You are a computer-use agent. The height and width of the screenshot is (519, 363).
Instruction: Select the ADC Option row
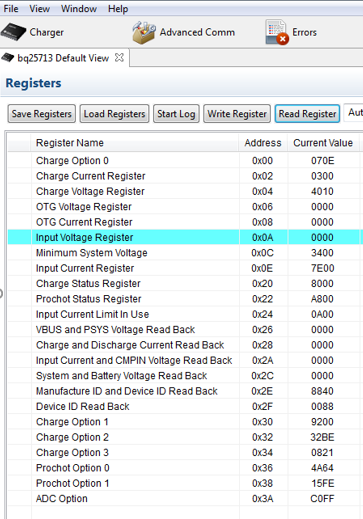(184, 498)
